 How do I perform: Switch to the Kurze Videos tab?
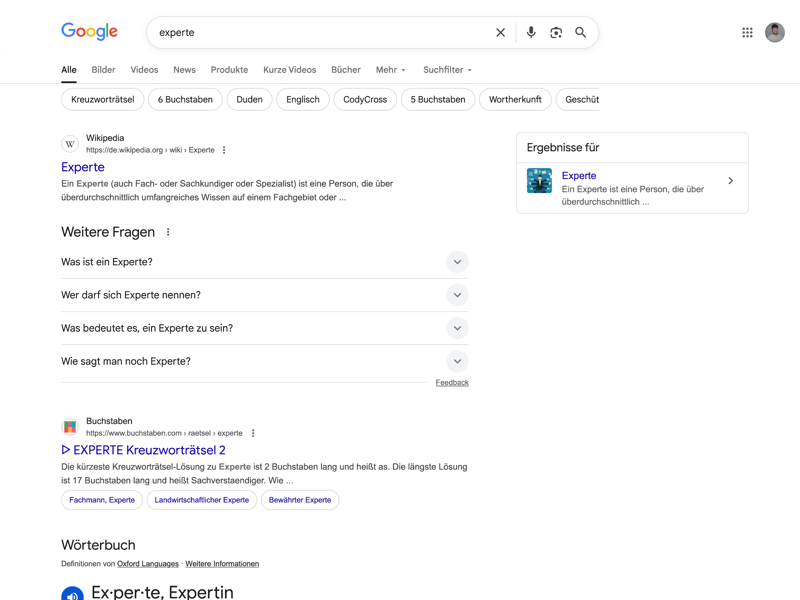(289, 70)
